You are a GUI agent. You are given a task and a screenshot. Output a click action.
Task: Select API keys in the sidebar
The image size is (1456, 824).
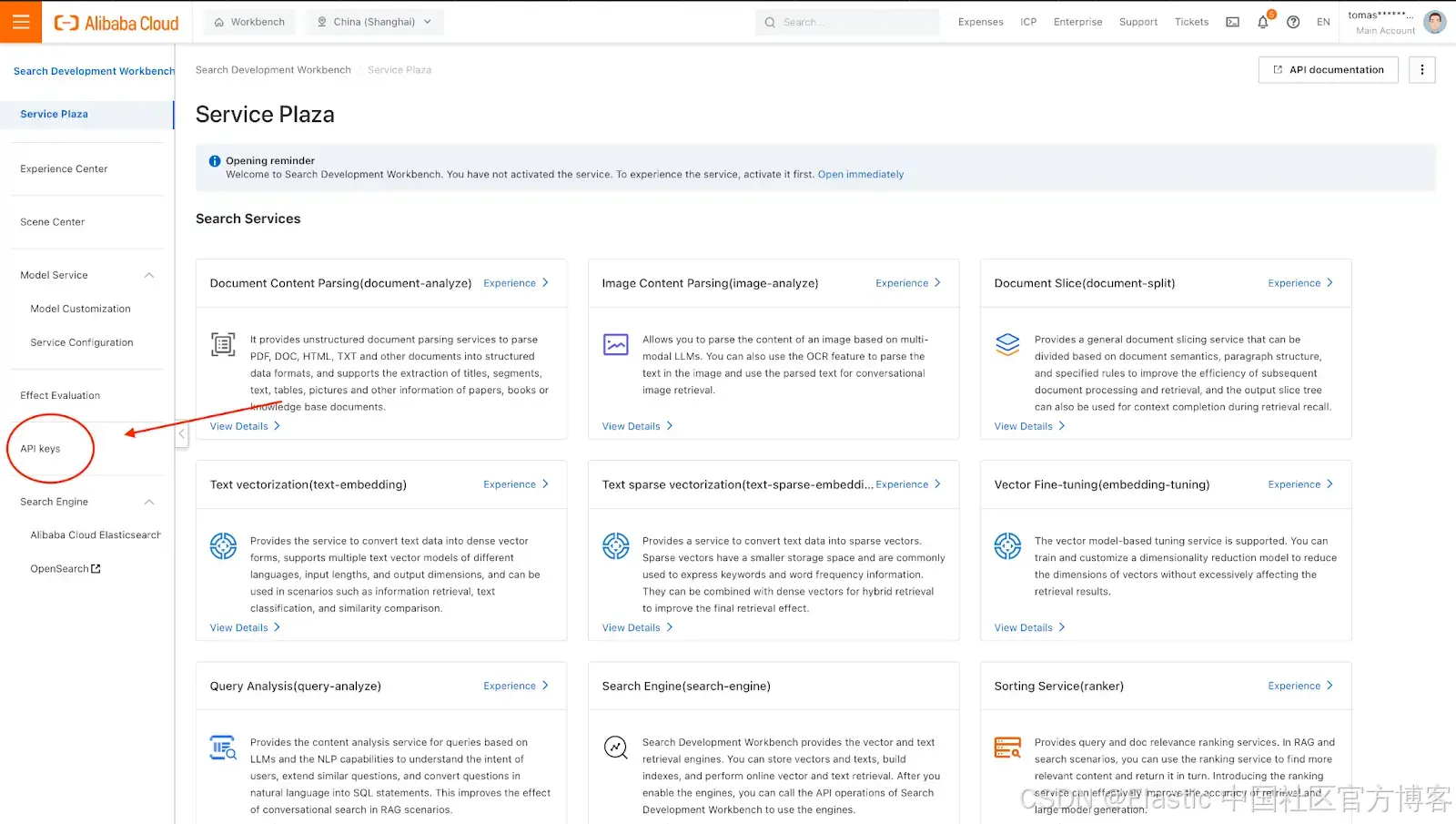pos(40,449)
